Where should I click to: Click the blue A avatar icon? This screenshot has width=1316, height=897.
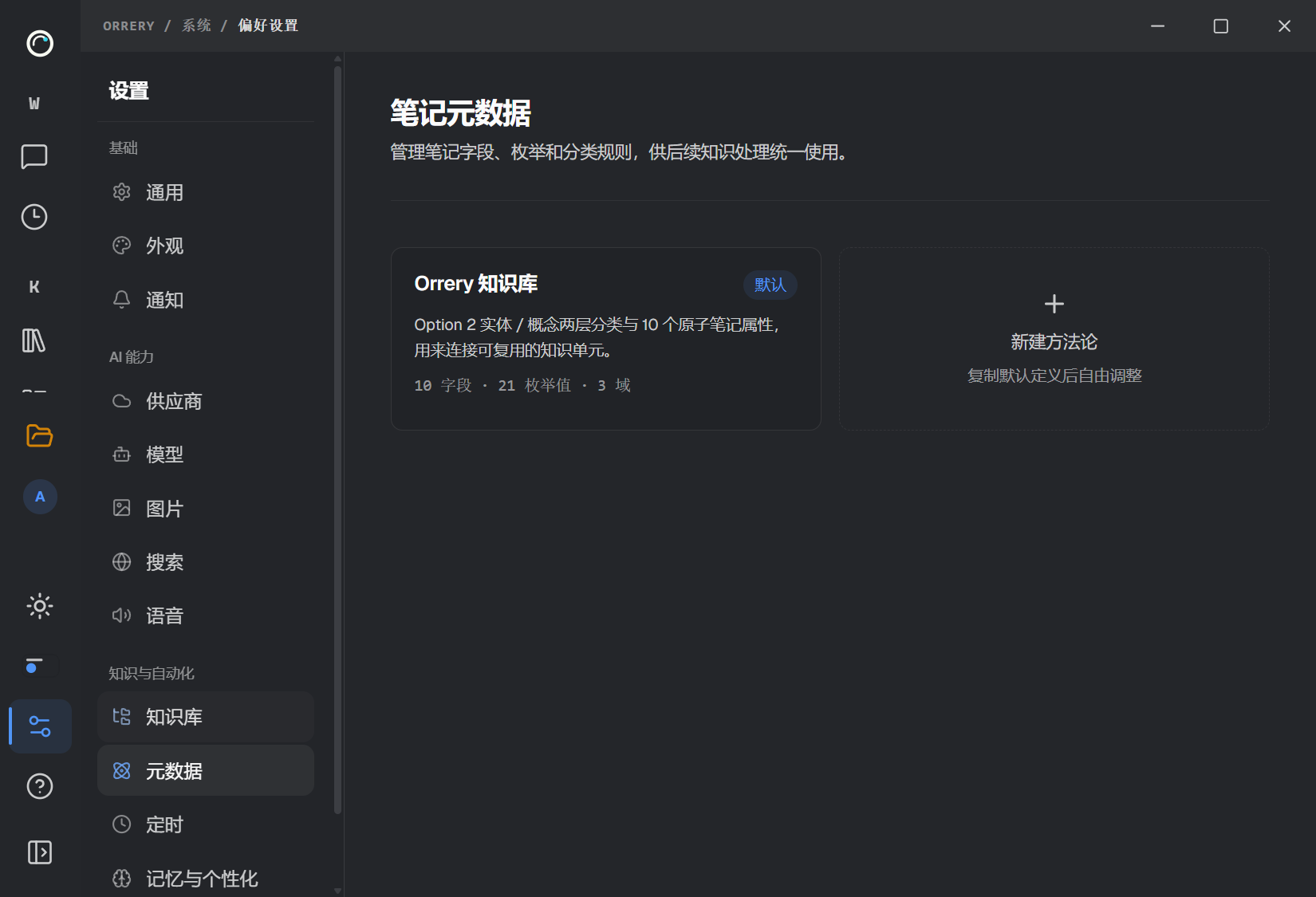click(40, 497)
